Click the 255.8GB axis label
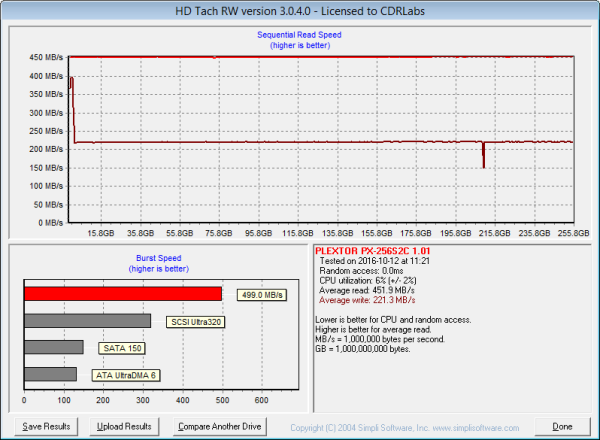Viewport: 600px width, 440px height. (x=573, y=233)
